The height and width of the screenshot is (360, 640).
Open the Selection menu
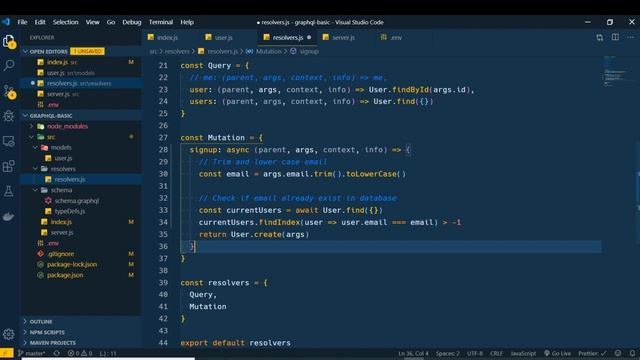click(65, 22)
